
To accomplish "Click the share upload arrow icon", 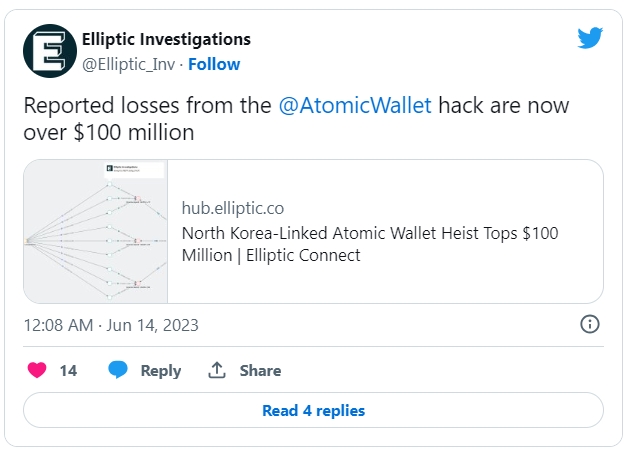I will (217, 370).
